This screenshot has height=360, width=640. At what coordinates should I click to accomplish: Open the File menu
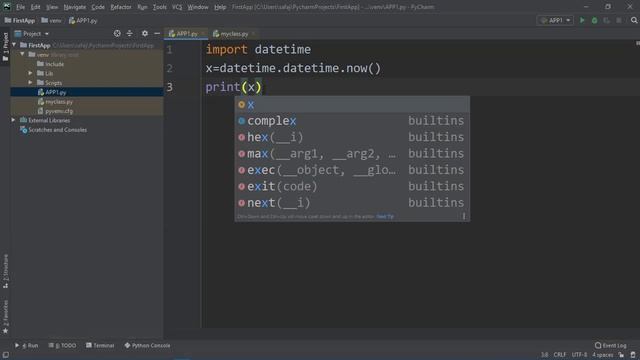[20, 7]
